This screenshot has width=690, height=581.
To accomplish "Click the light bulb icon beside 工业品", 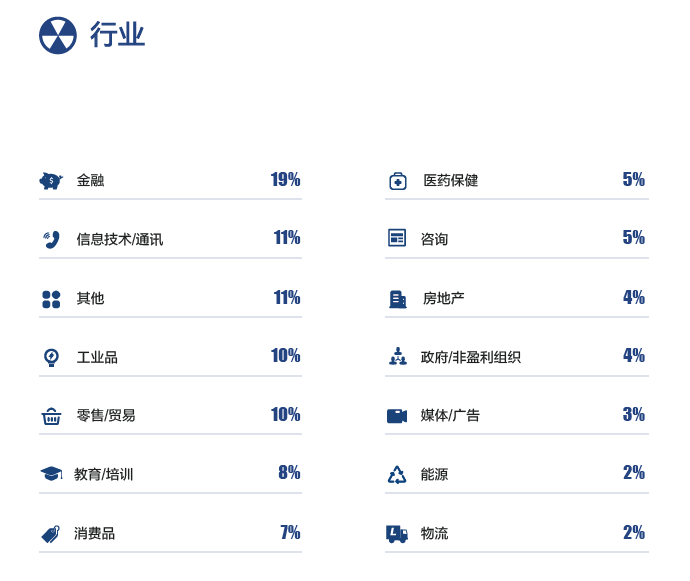I will (51, 357).
